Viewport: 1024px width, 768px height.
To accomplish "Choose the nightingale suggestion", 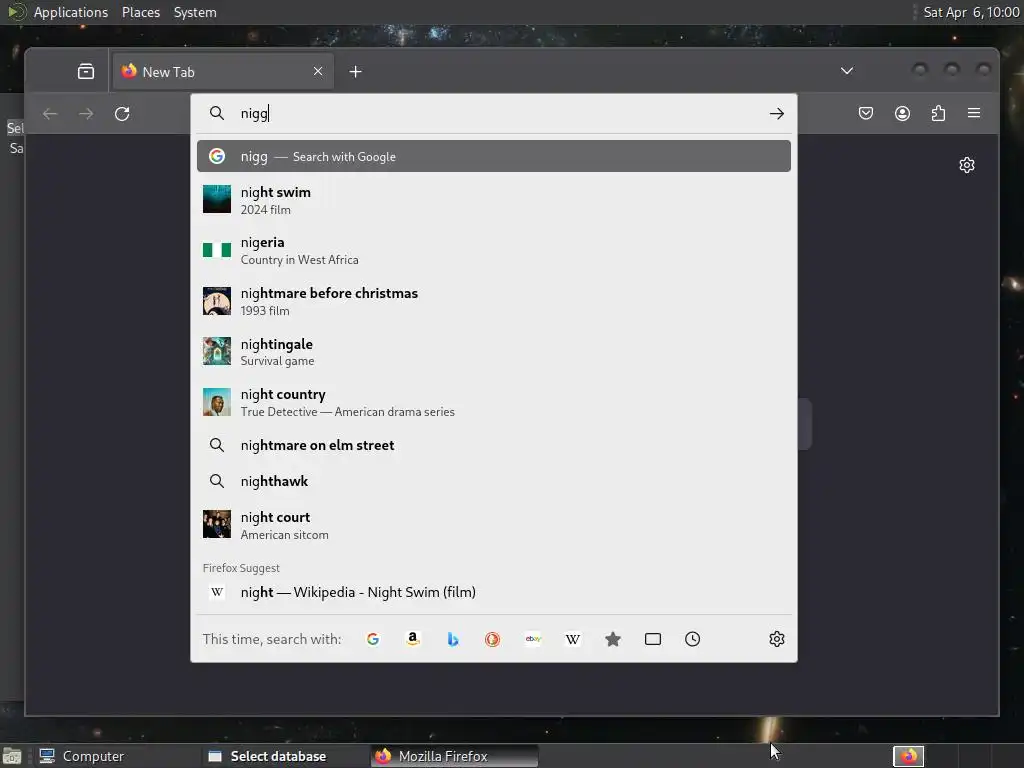I will pos(494,351).
